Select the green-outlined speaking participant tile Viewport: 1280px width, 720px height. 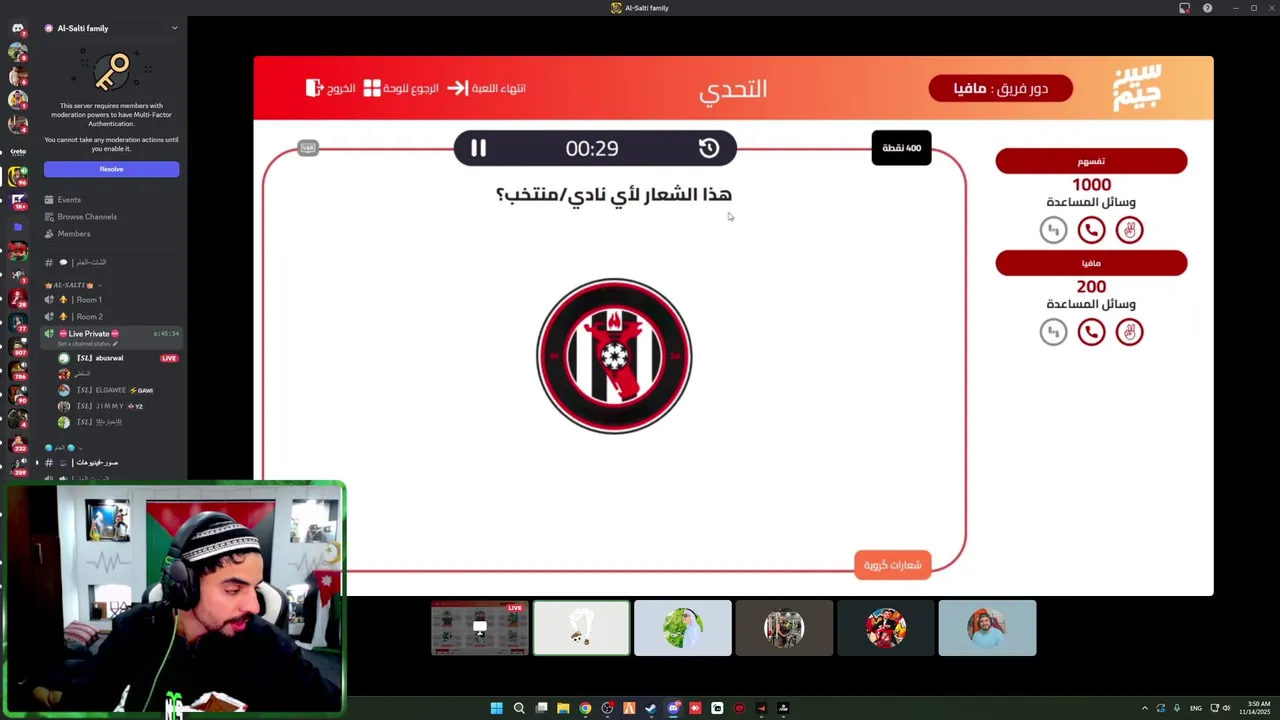tap(581, 628)
